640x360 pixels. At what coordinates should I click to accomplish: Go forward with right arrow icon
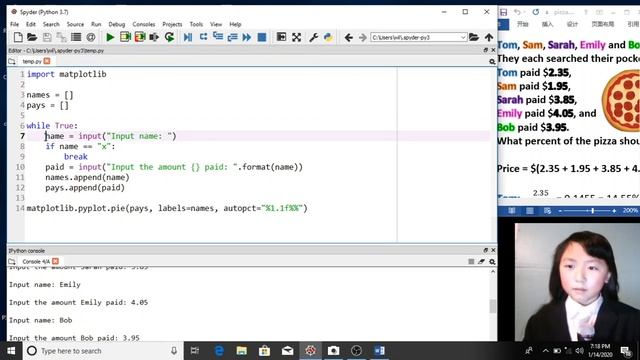[x=362, y=38]
